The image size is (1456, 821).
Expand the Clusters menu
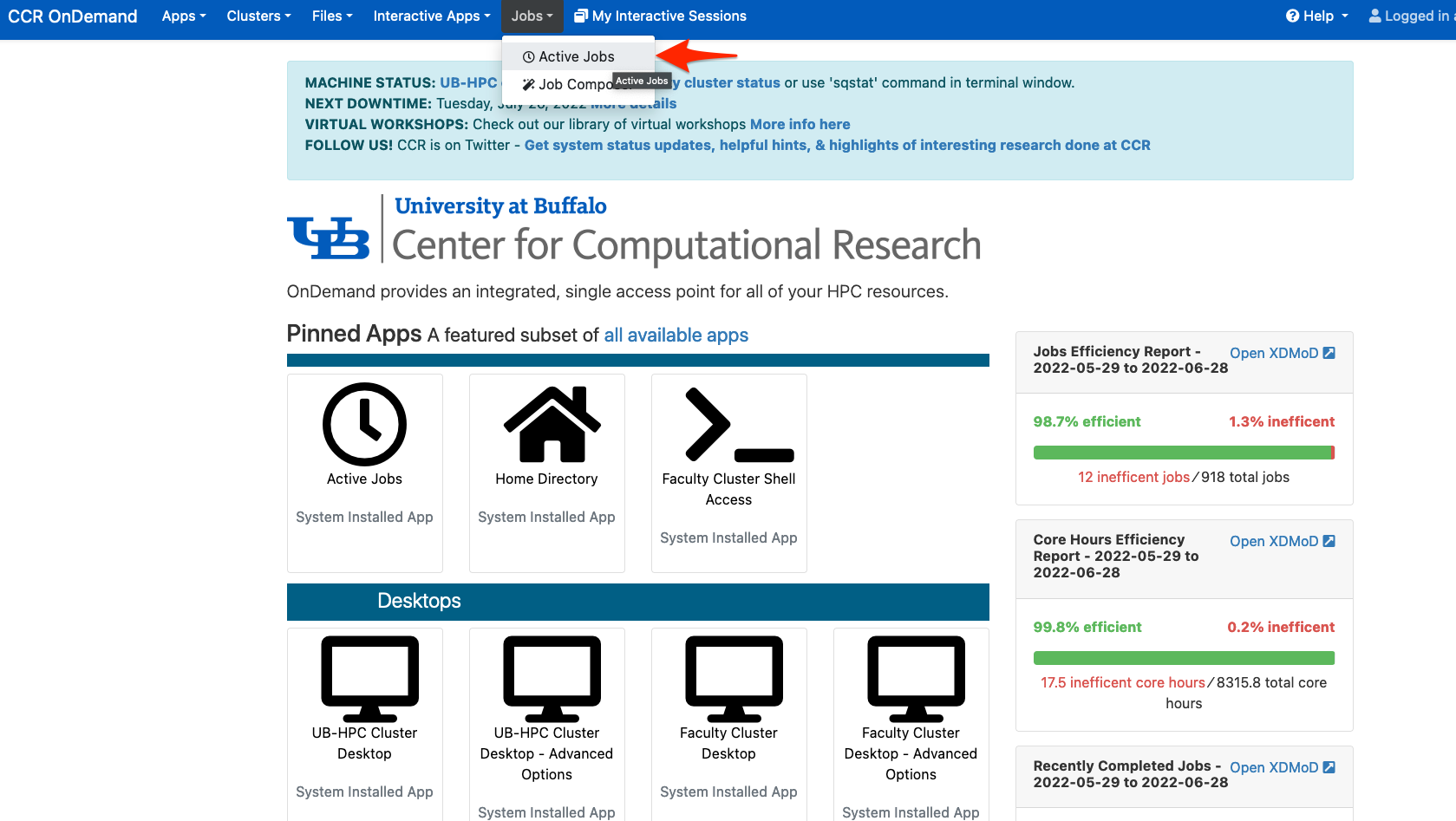point(258,16)
